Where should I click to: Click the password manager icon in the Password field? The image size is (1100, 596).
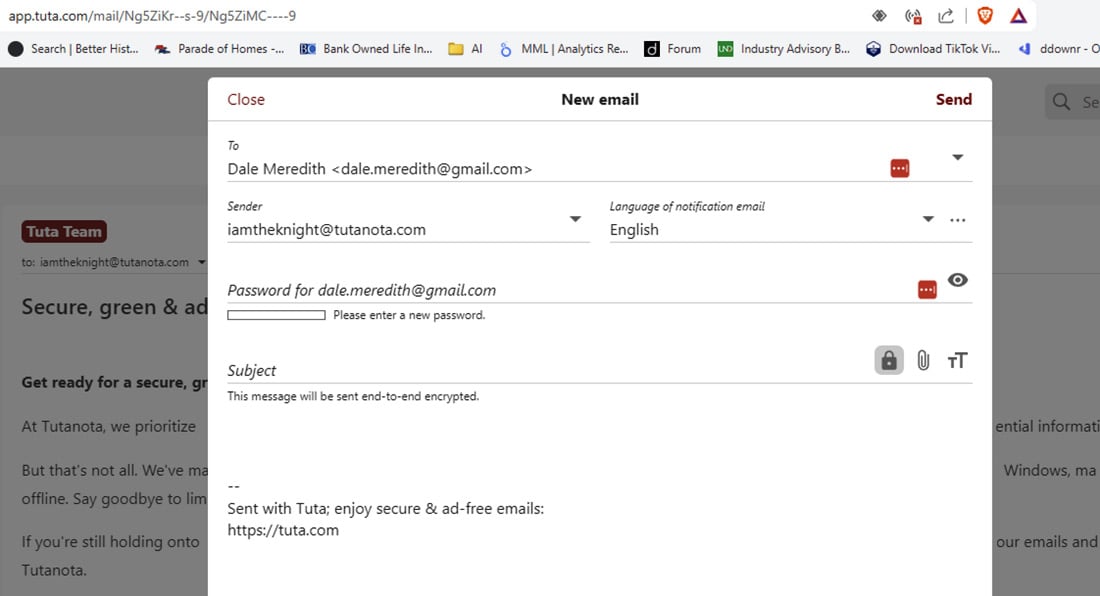click(x=926, y=287)
